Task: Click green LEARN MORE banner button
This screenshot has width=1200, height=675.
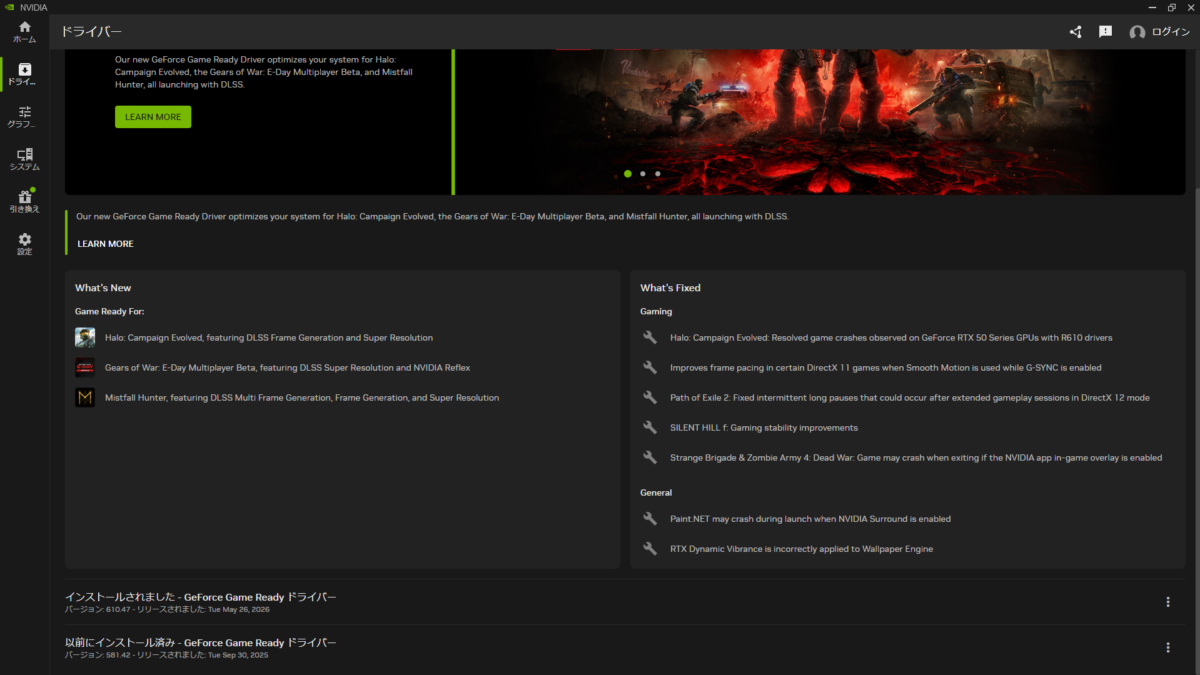Action: [153, 117]
